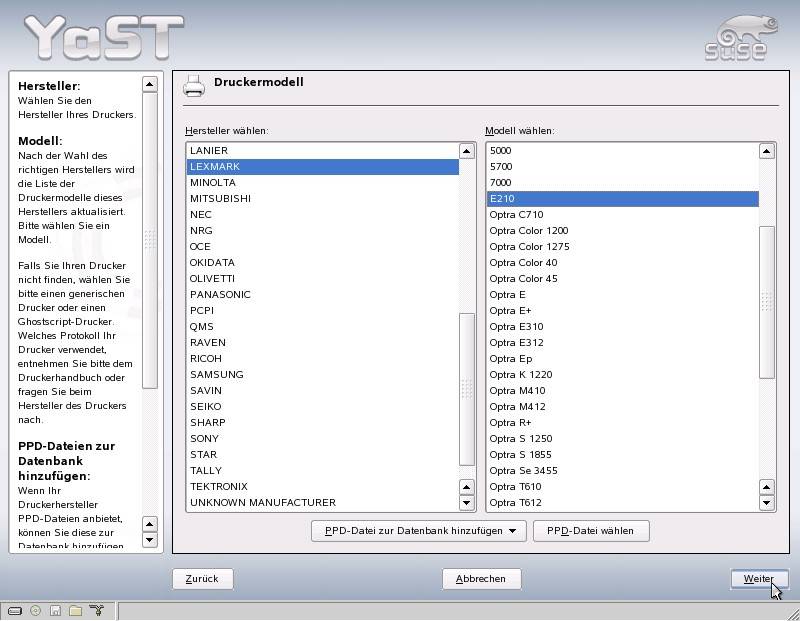This screenshot has height=621, width=800.
Task: Select model 5000 in the model list
Action: (622, 151)
